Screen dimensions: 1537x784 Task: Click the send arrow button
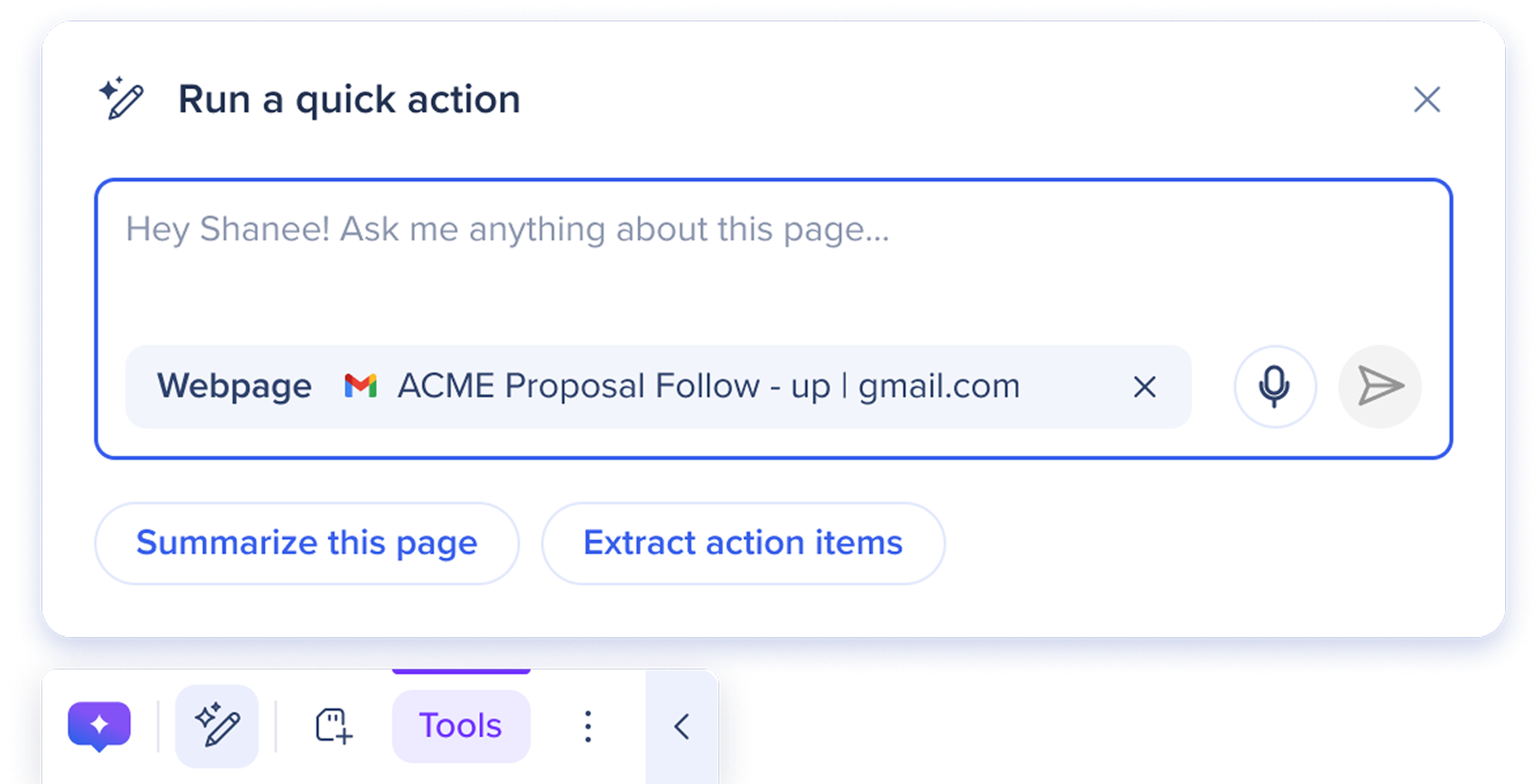click(1380, 387)
